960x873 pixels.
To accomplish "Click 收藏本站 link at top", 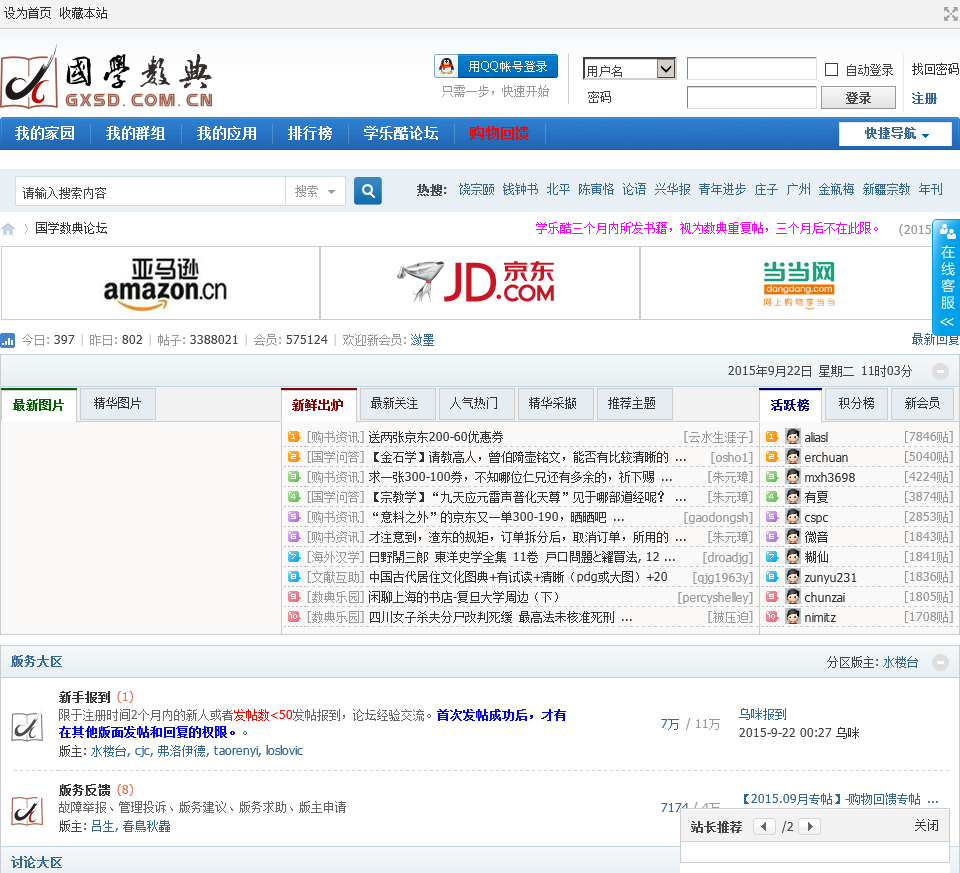I will coord(83,13).
